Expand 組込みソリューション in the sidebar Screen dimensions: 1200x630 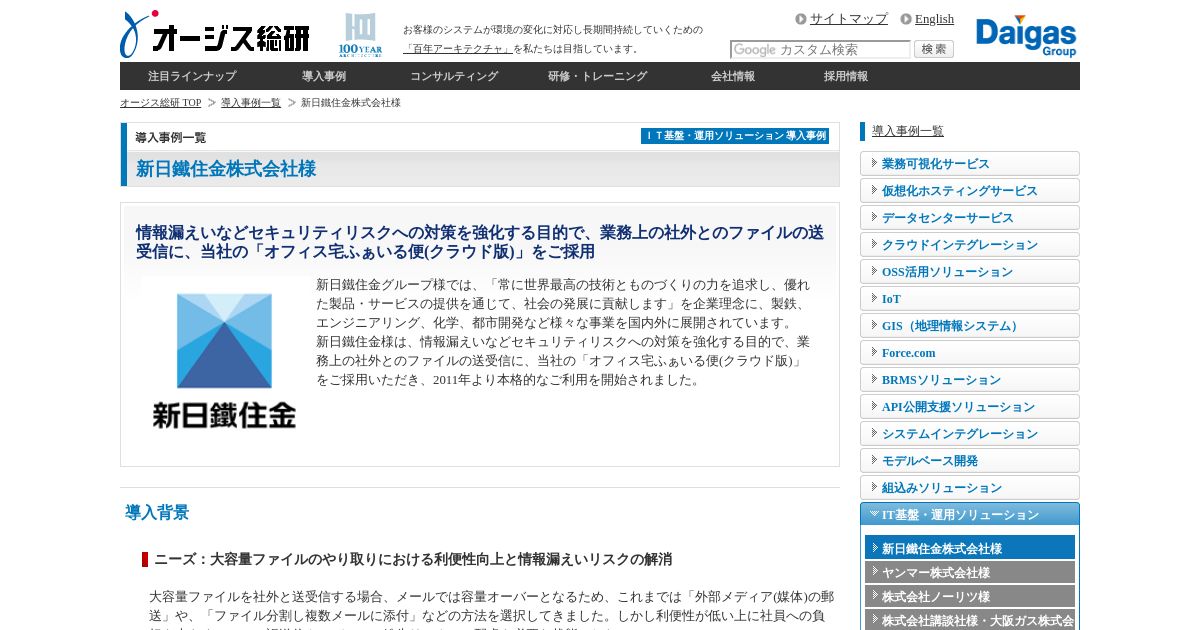tap(970, 488)
